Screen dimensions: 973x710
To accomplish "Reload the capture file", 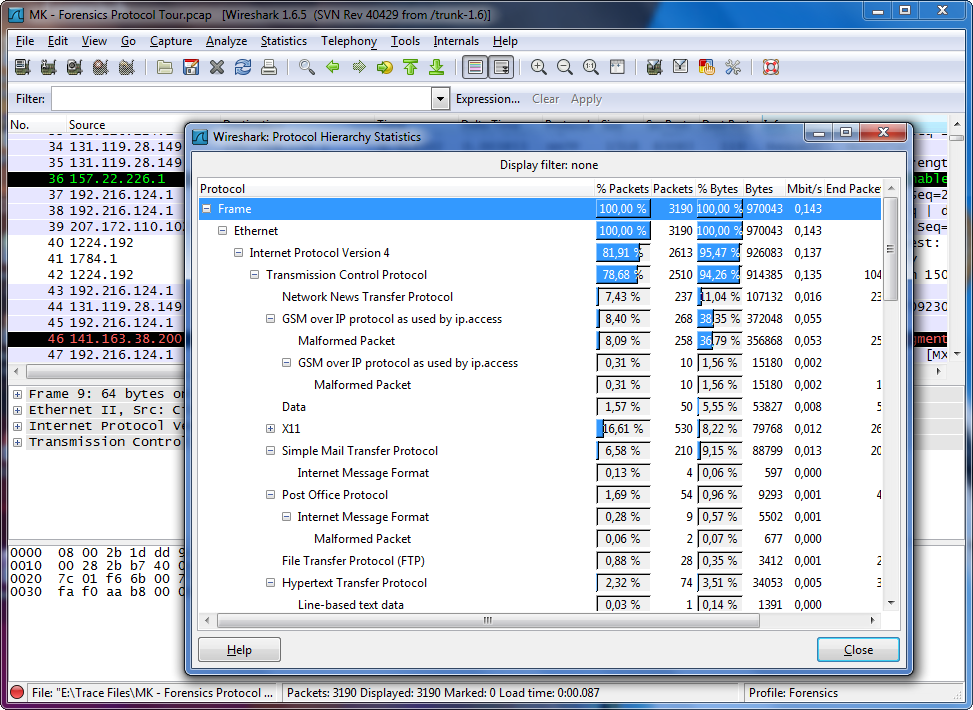I will (242, 67).
